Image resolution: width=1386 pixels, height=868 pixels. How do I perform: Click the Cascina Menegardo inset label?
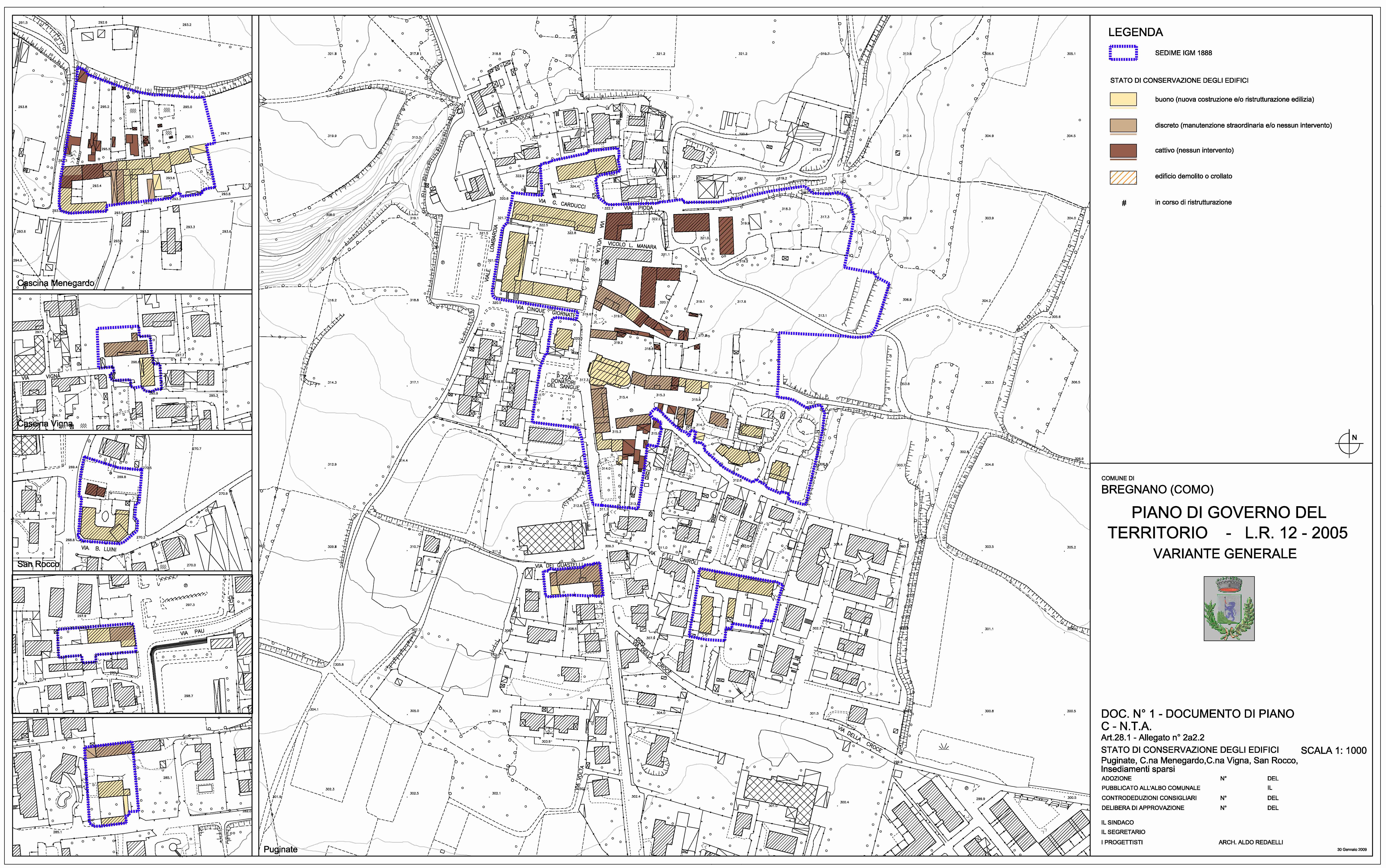(56, 283)
